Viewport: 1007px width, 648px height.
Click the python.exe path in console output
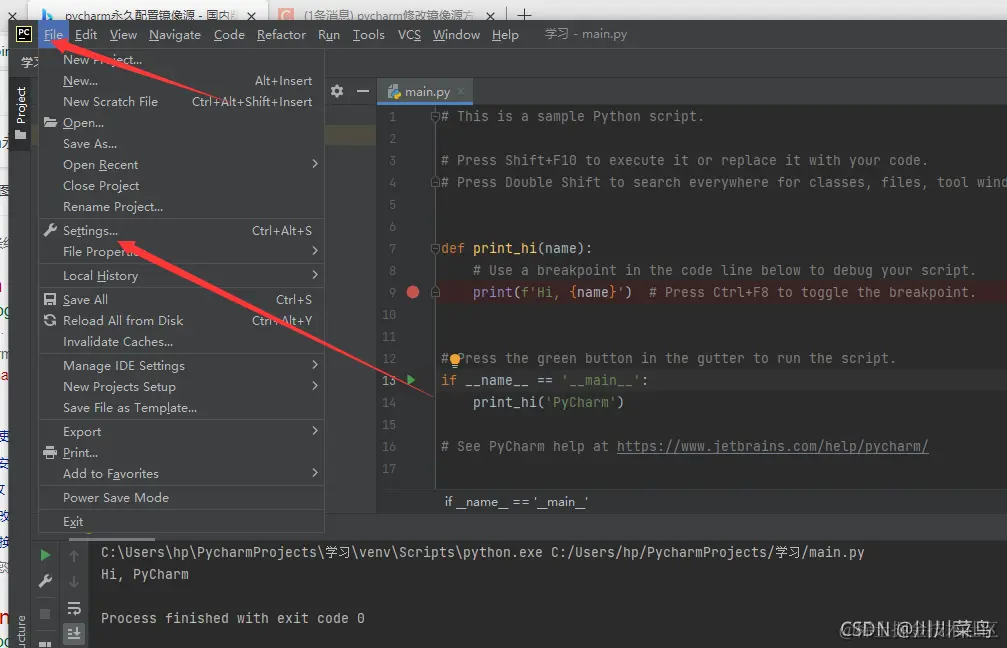coord(321,552)
